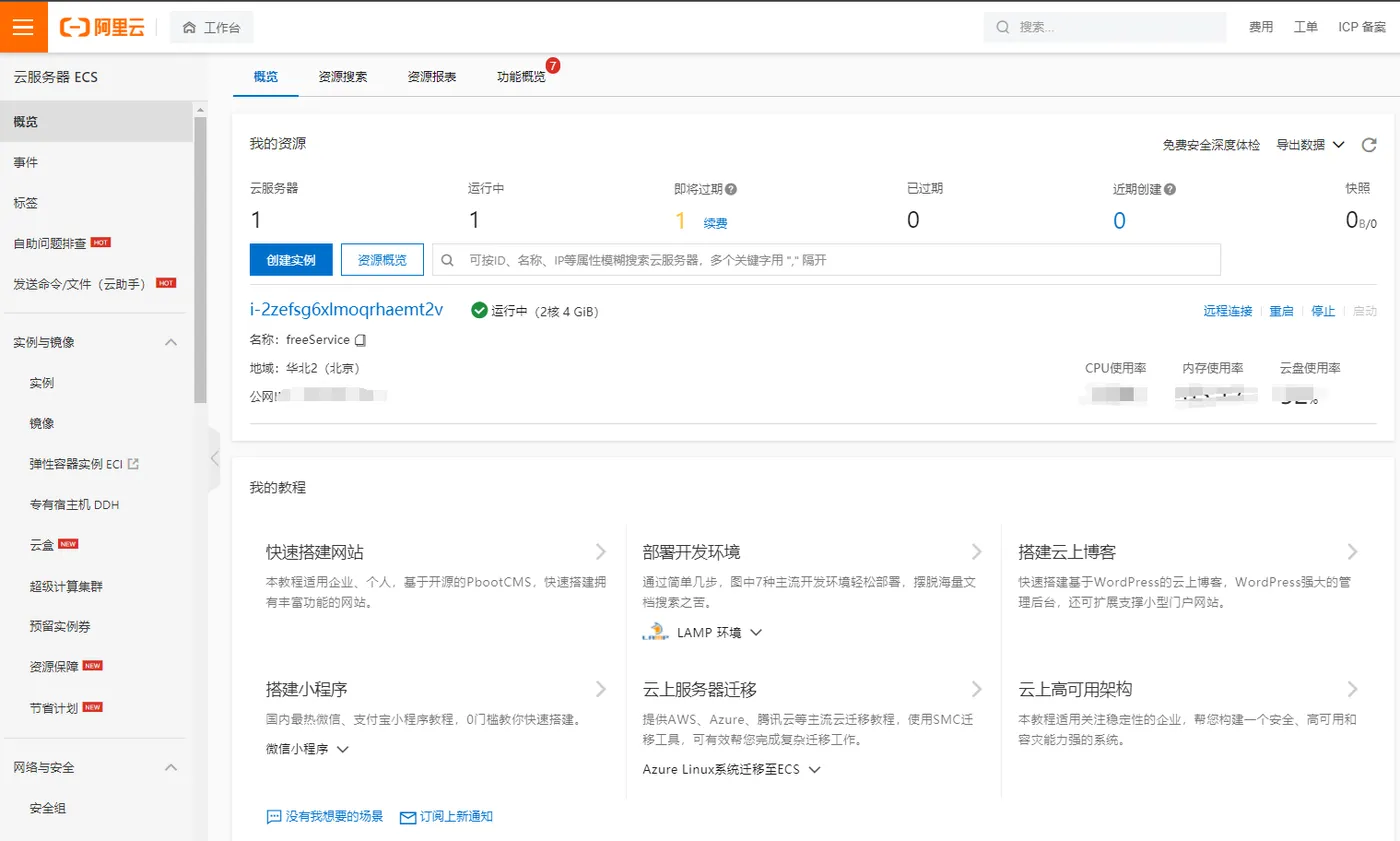Switch to the 资源报表 tab
The width and height of the screenshot is (1400, 841).
click(432, 77)
